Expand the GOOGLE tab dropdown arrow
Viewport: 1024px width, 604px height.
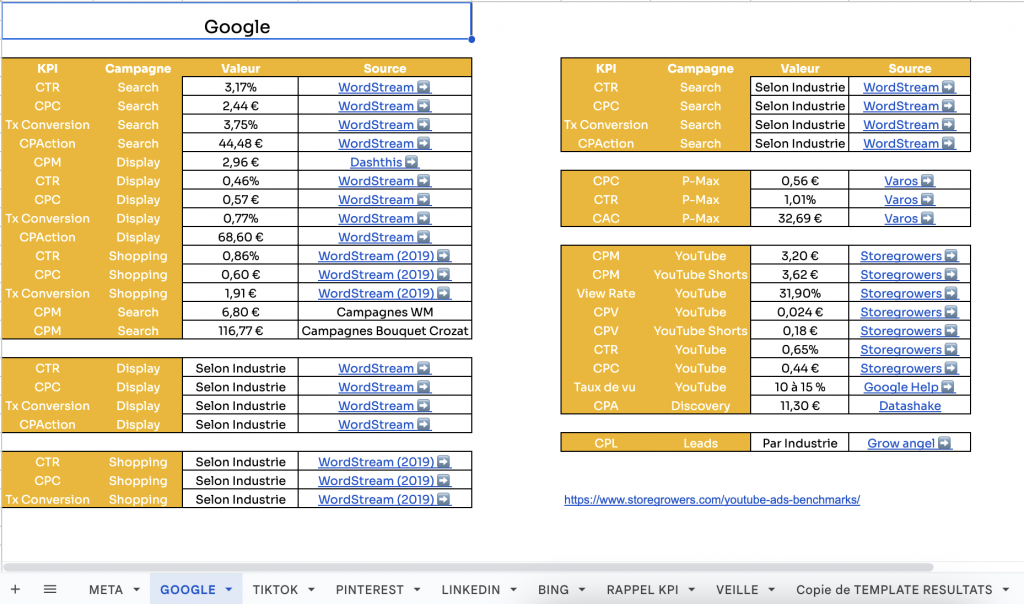(x=228, y=590)
